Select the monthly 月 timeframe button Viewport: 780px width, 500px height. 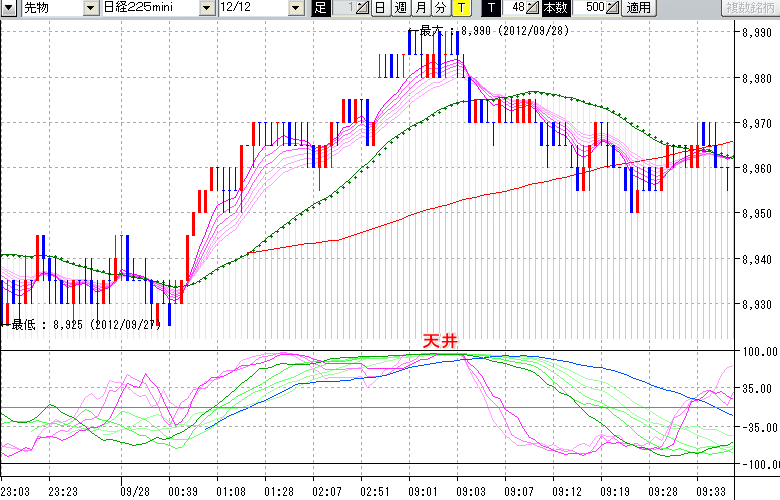click(420, 8)
